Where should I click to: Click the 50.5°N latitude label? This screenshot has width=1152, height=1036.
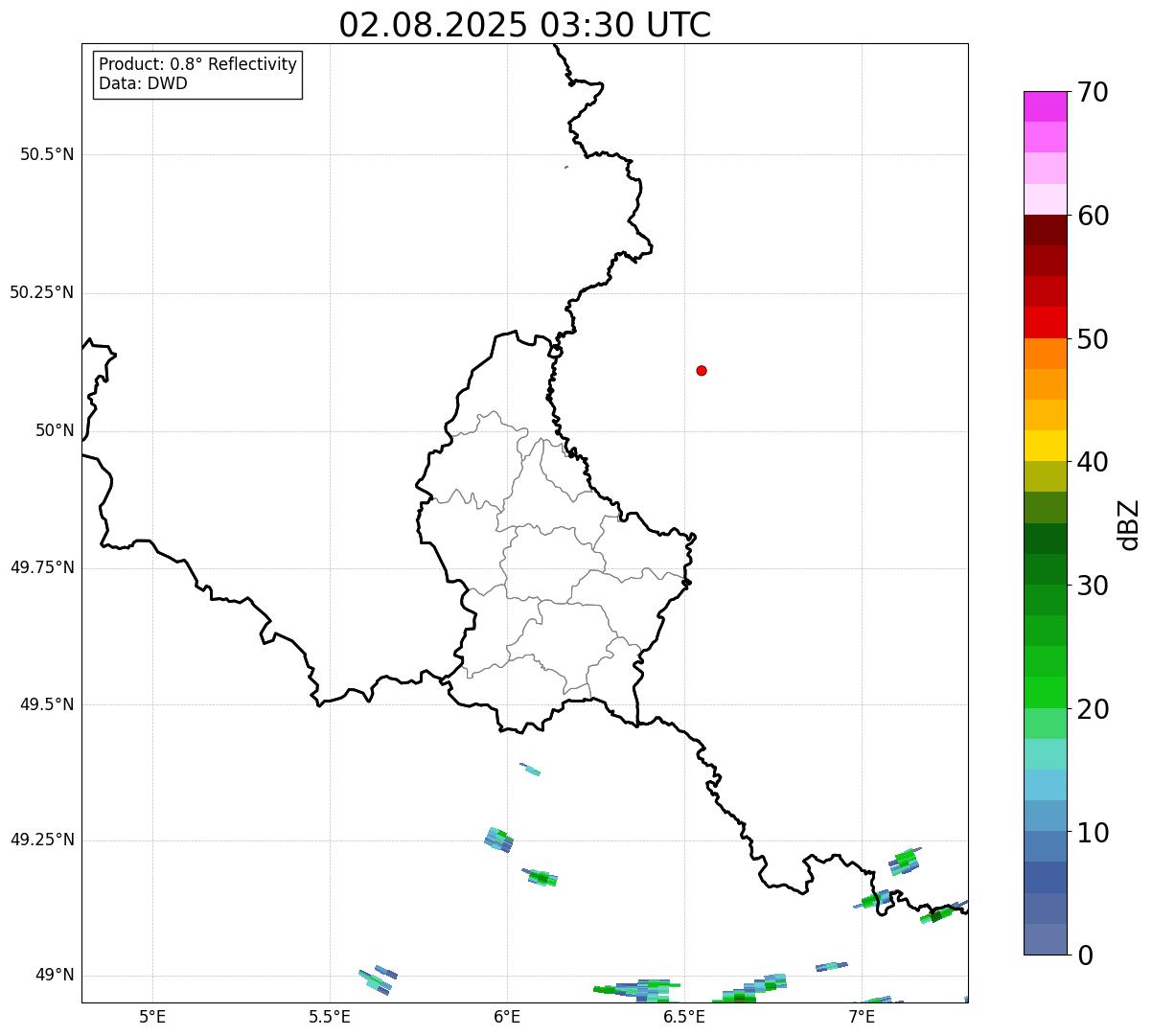(47, 154)
